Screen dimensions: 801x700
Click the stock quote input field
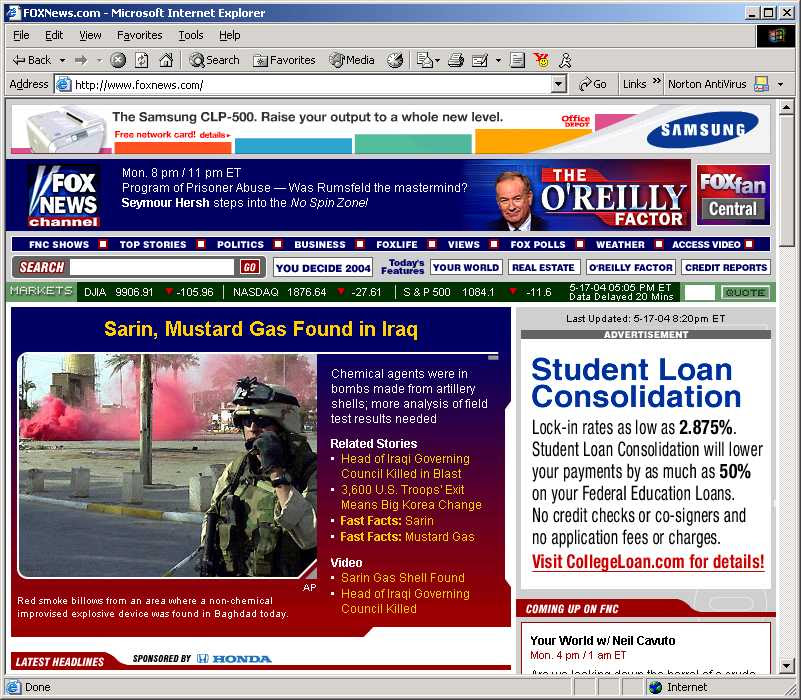pyautogui.click(x=699, y=293)
